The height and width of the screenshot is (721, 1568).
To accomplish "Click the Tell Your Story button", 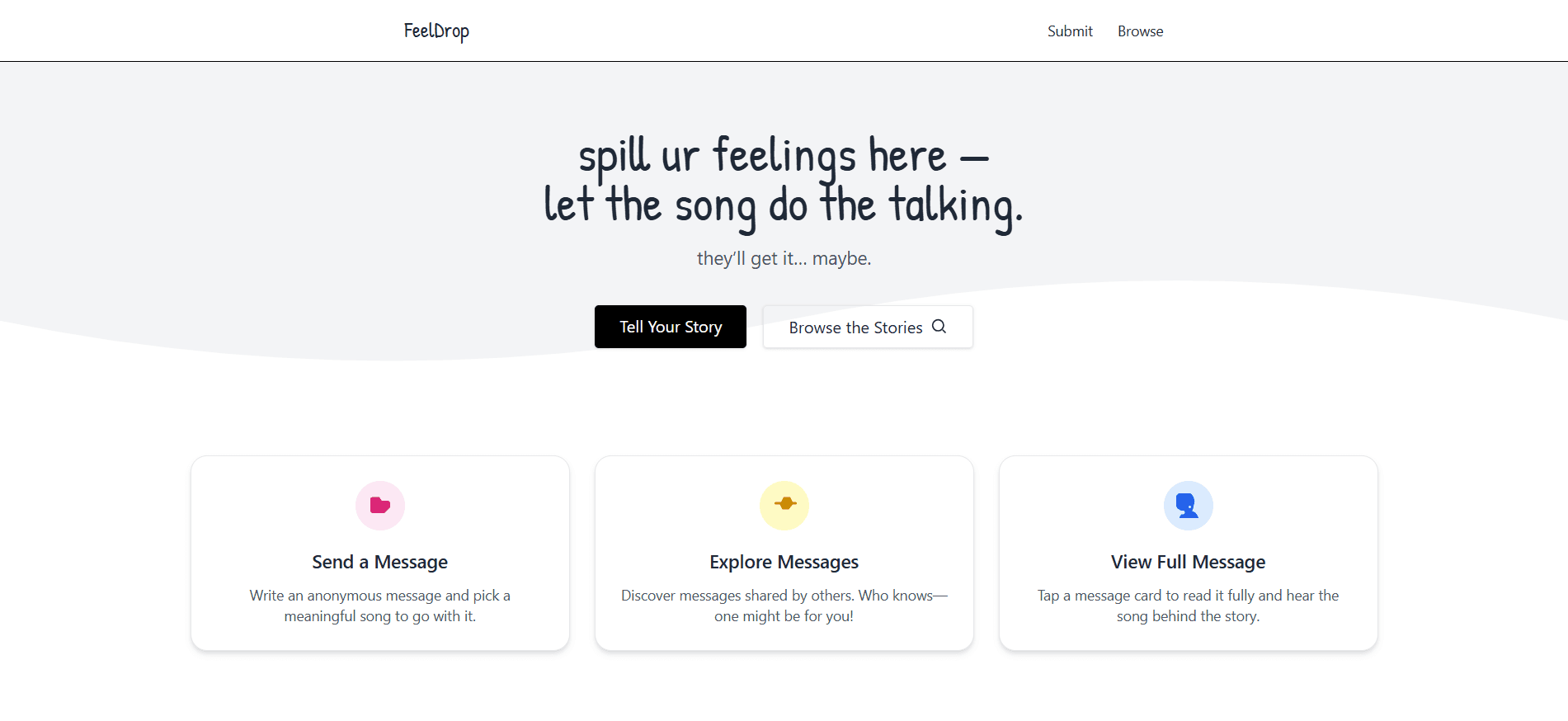I will [670, 327].
